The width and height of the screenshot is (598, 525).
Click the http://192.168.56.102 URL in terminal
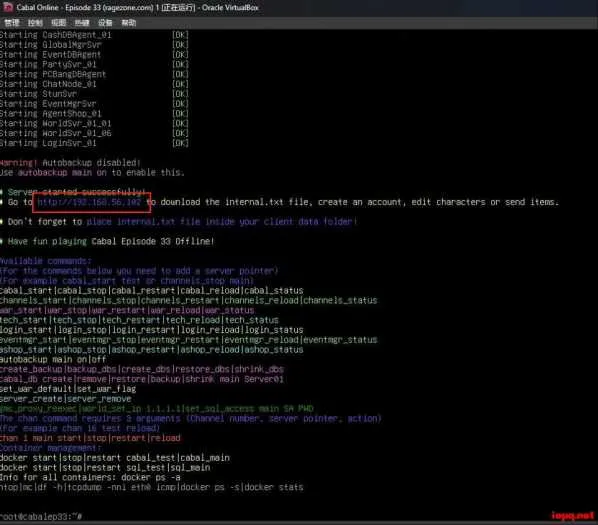(x=89, y=202)
